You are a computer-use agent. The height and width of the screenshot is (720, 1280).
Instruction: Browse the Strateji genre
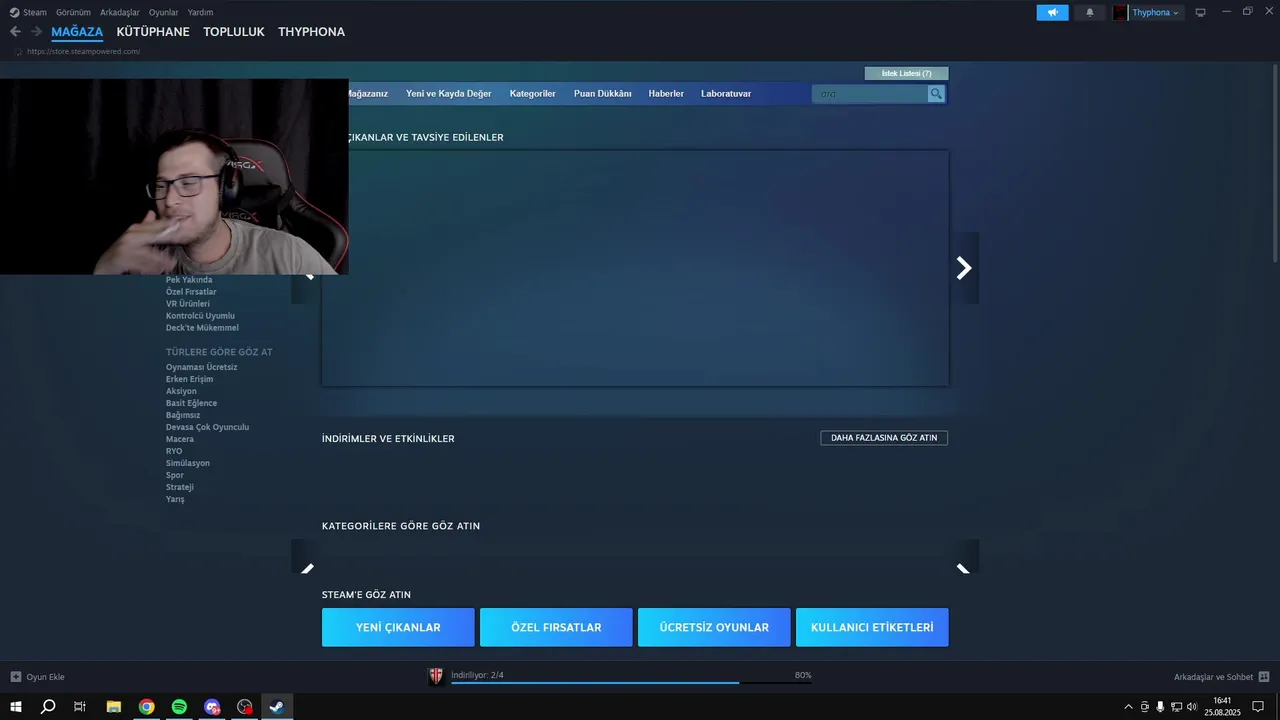point(180,487)
